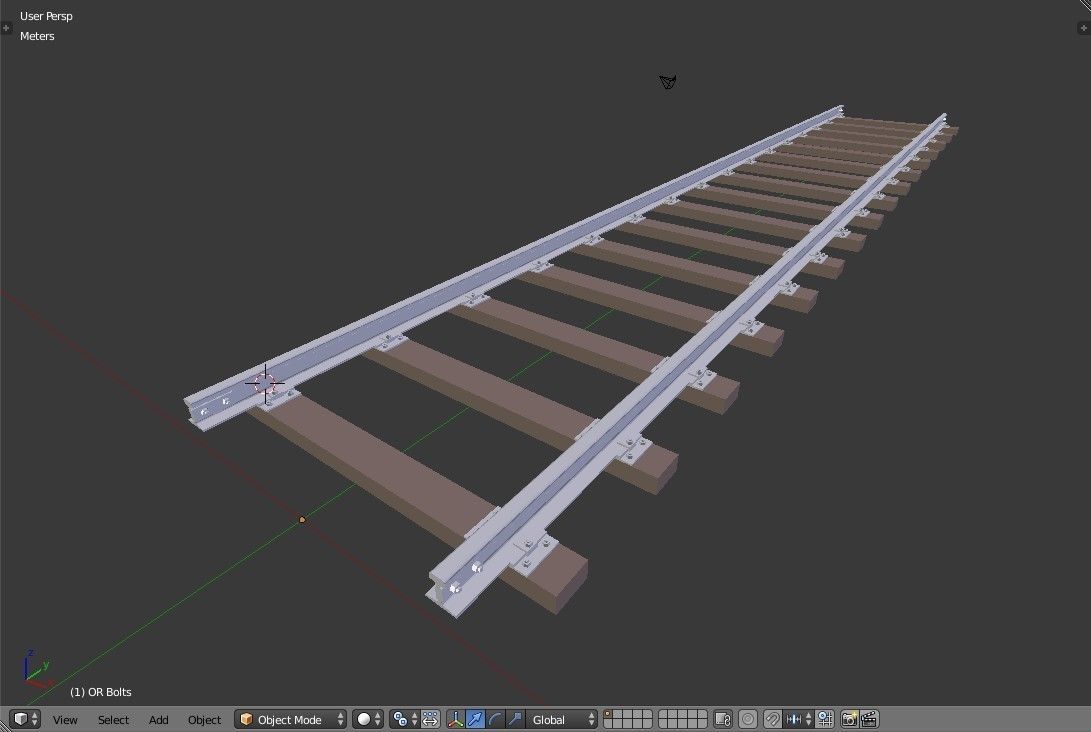Open the Object Mode dropdown

pyautogui.click(x=291, y=719)
